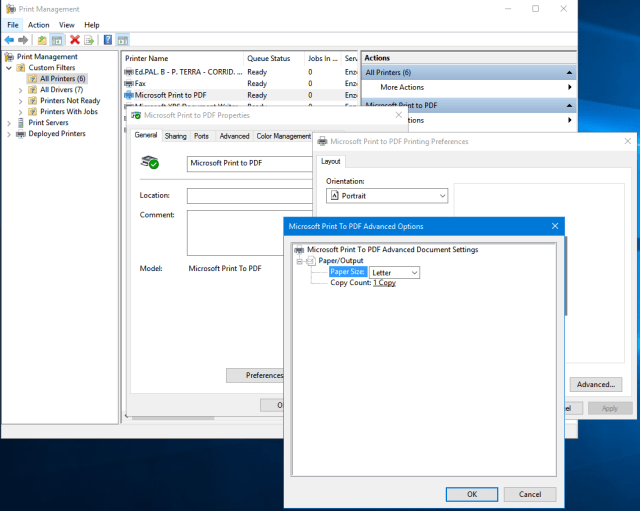Click the Export List toolbar icon
The height and width of the screenshot is (511, 640).
click(89, 40)
